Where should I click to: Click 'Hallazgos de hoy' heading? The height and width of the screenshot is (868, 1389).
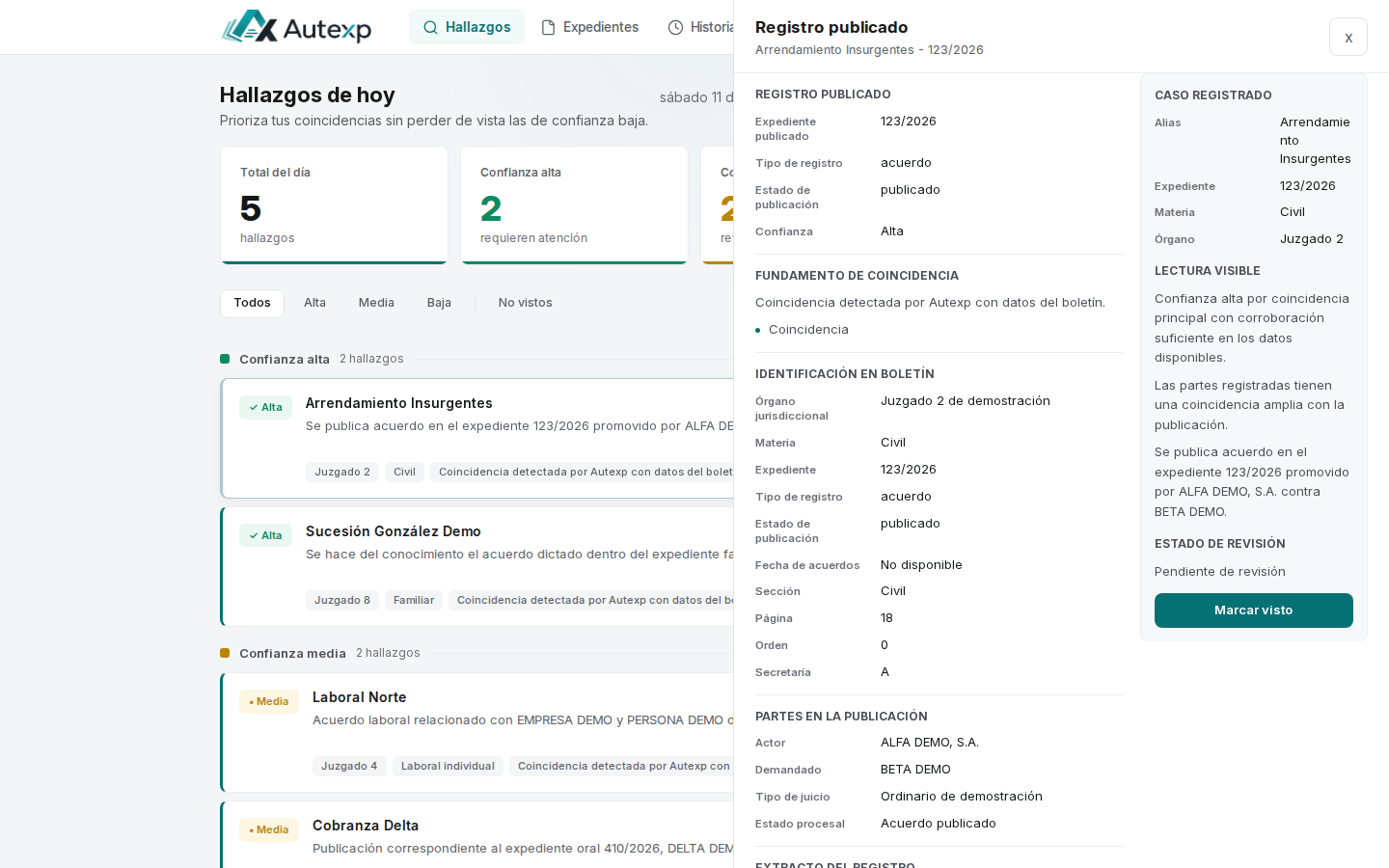[x=308, y=95]
